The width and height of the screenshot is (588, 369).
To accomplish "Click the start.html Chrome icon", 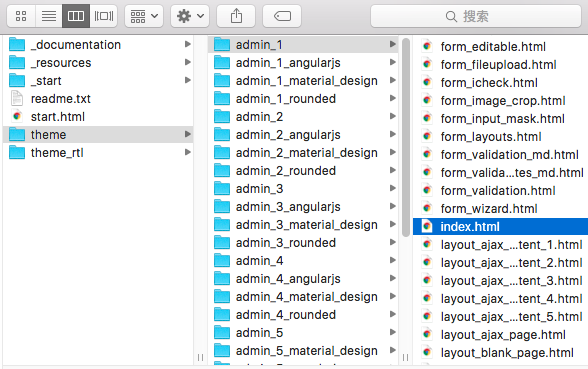I will pyautogui.click(x=17, y=116).
